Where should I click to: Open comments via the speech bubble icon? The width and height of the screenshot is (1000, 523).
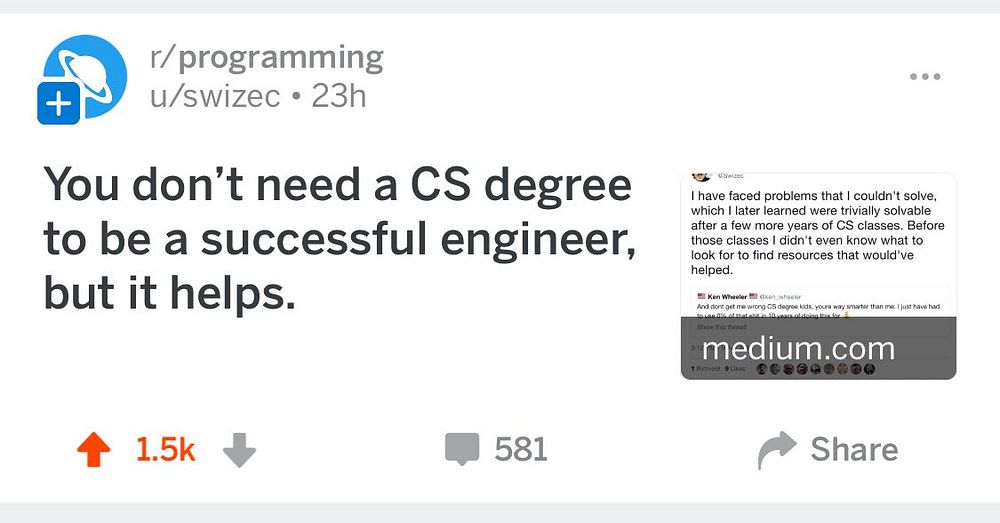point(461,449)
